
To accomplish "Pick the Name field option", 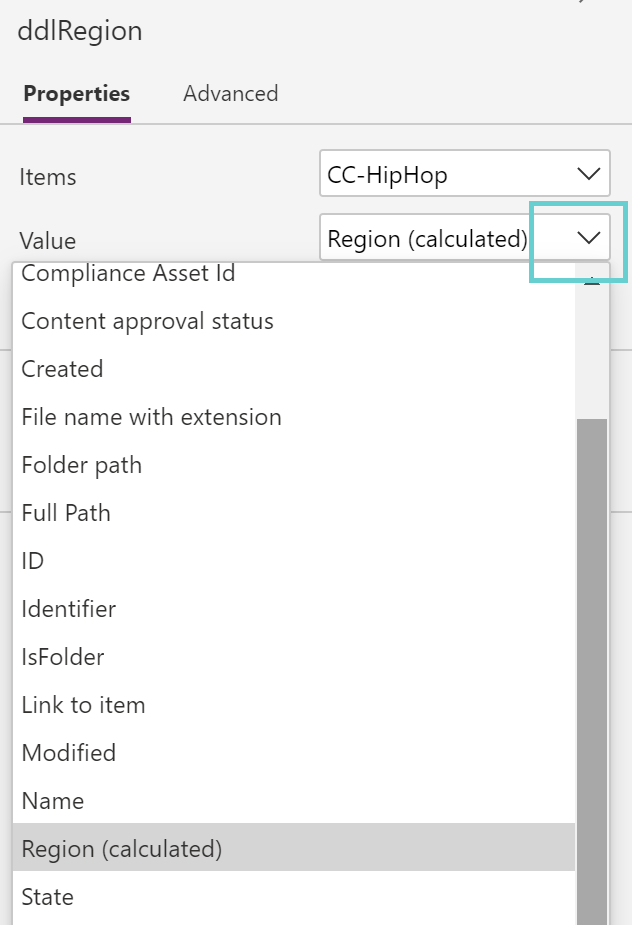I will click(52, 801).
